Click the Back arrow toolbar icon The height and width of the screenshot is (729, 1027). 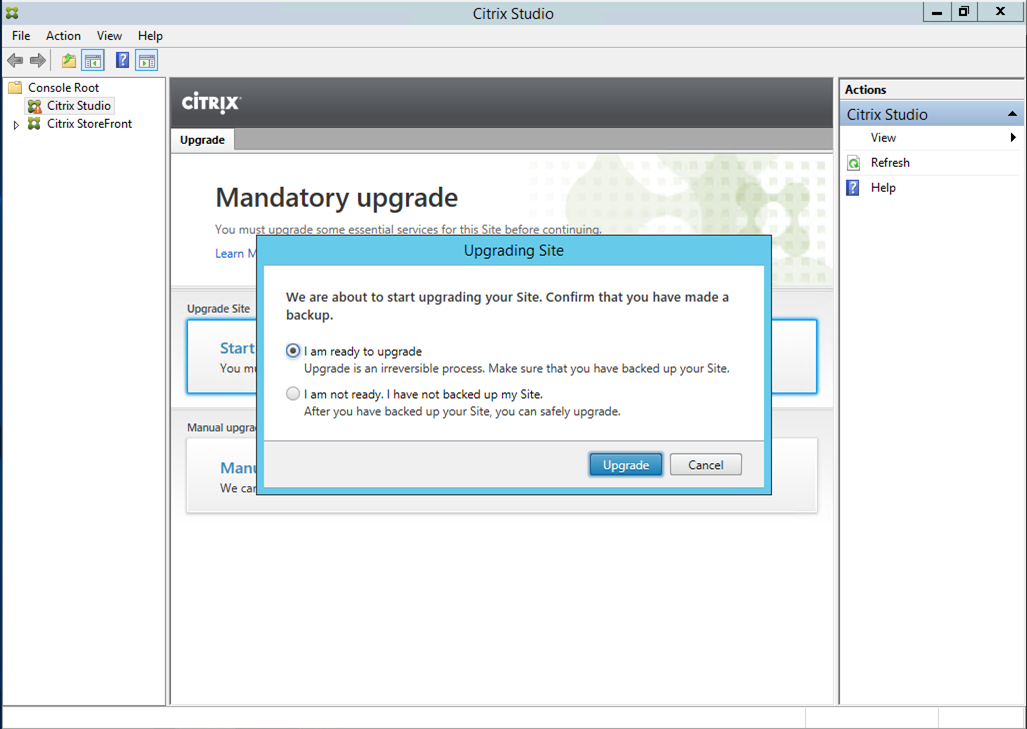tap(15, 61)
